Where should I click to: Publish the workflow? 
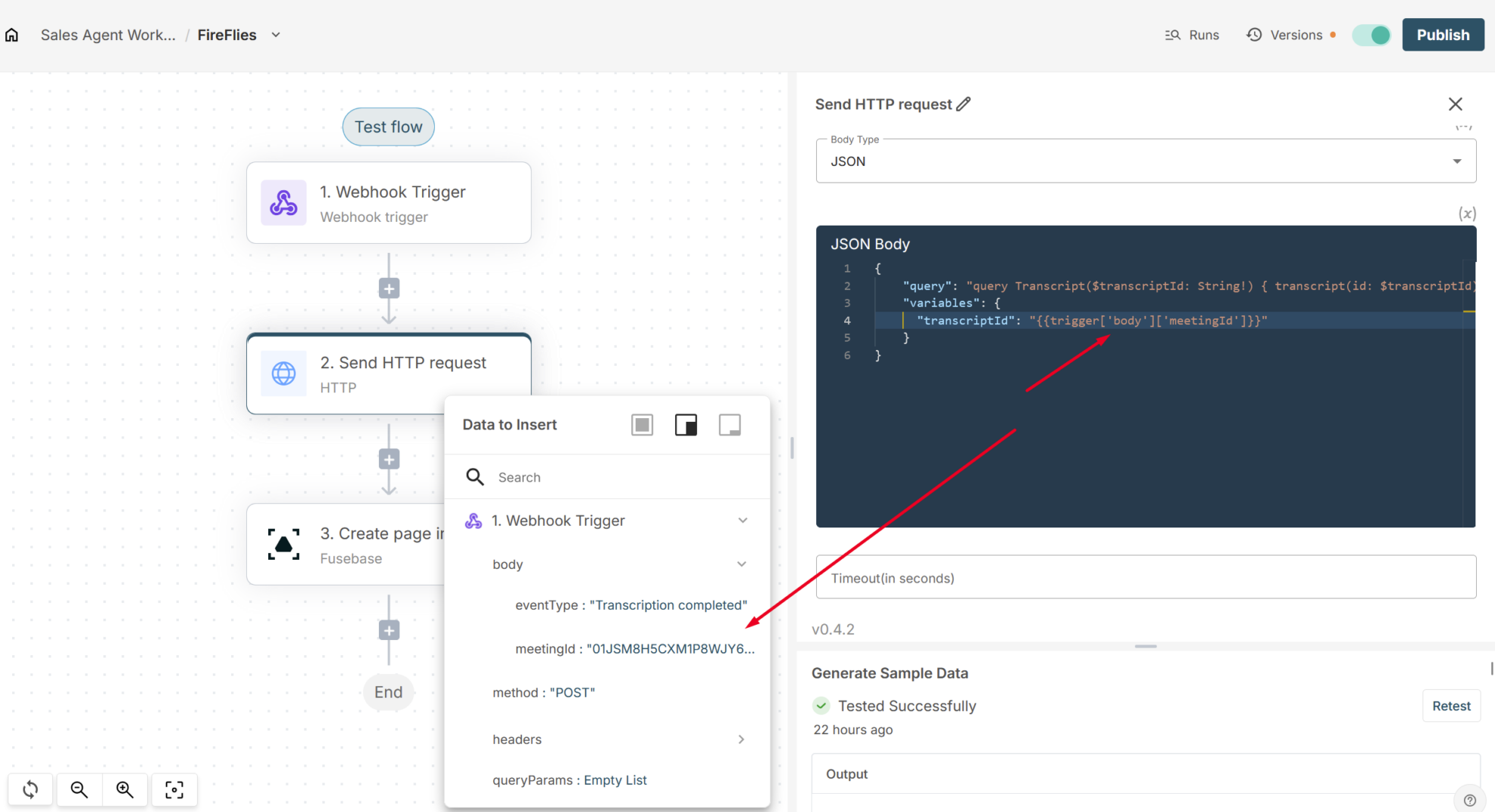point(1442,34)
